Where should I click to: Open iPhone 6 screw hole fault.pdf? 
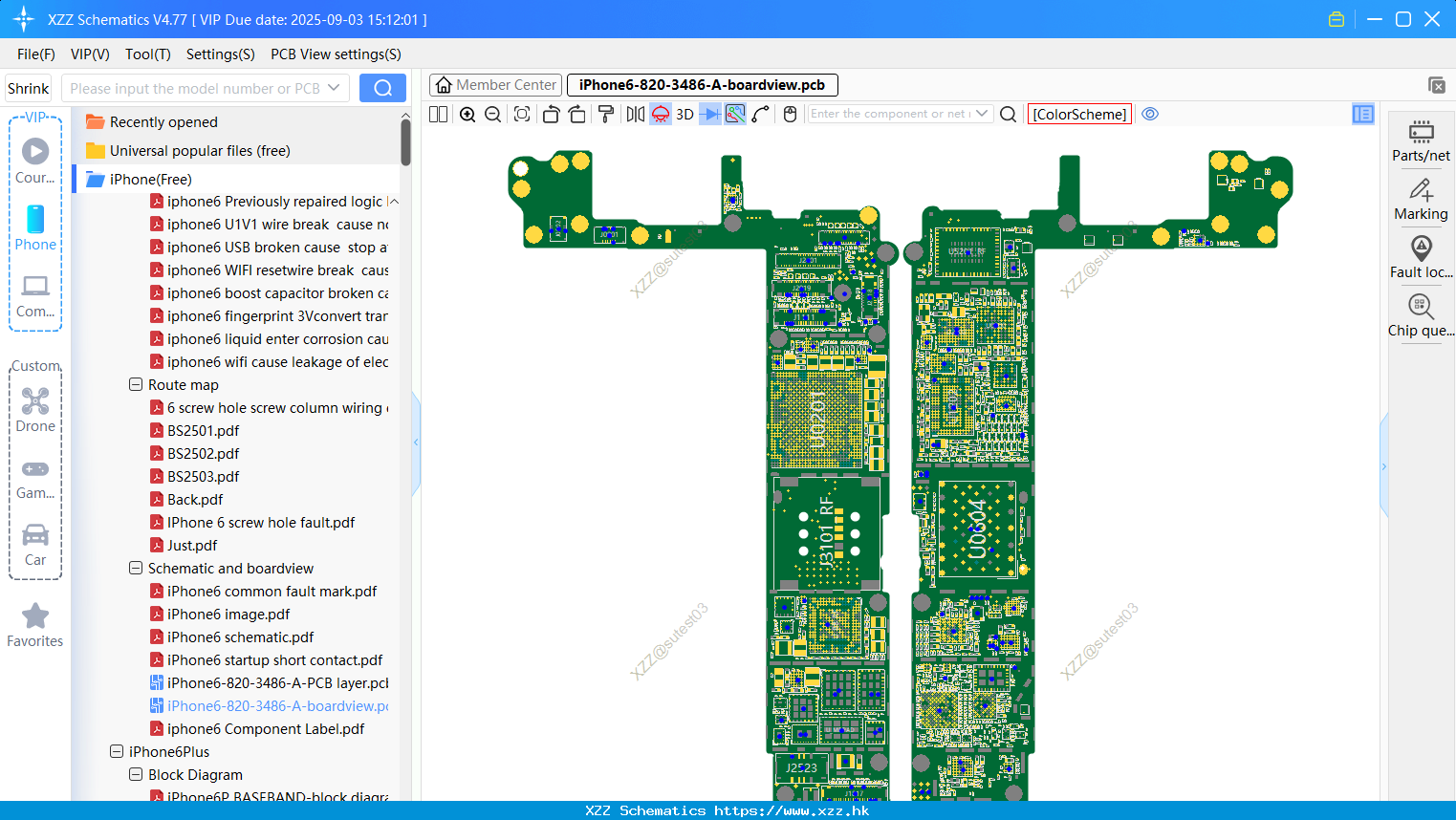(x=252, y=522)
